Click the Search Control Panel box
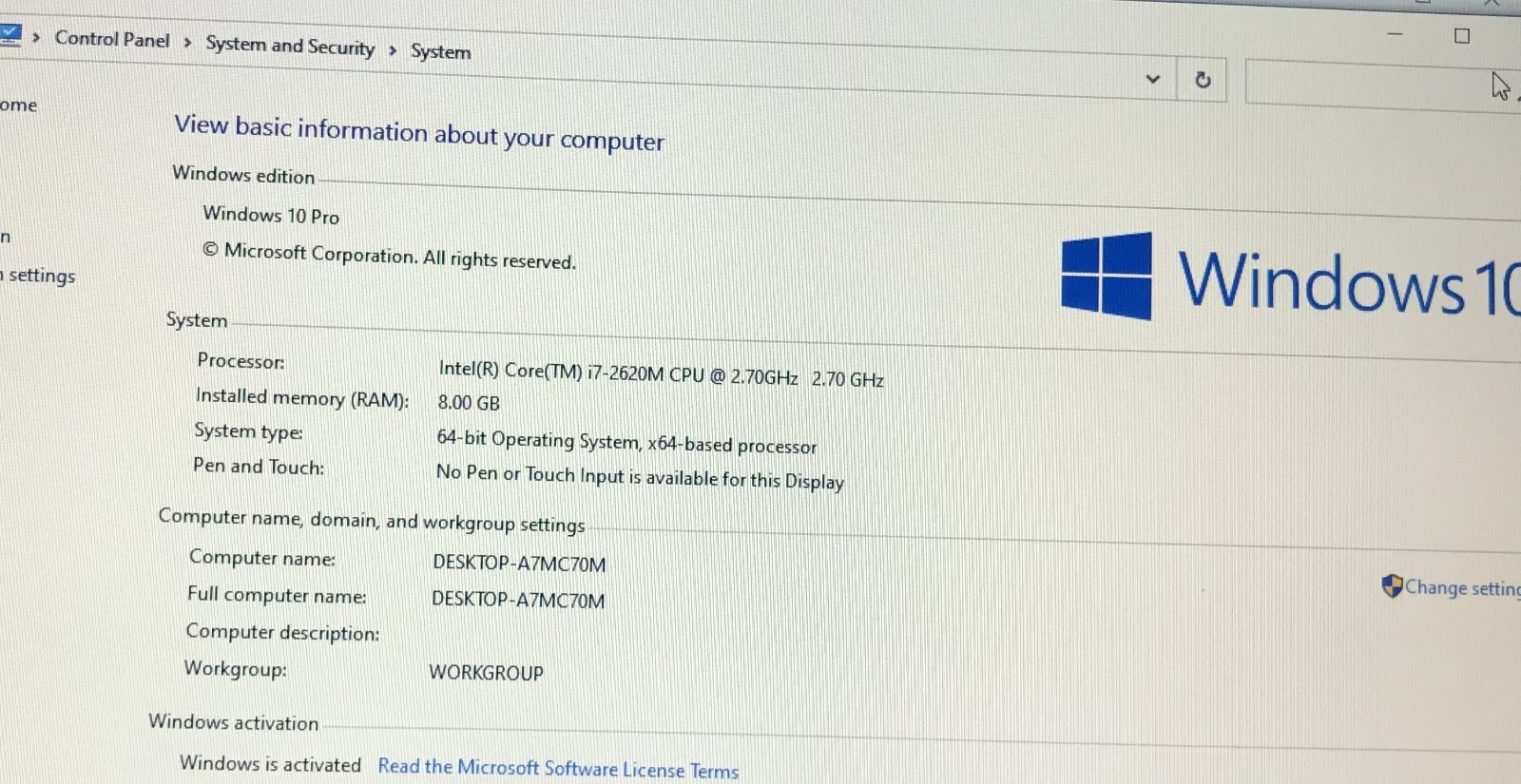 coord(1383,86)
